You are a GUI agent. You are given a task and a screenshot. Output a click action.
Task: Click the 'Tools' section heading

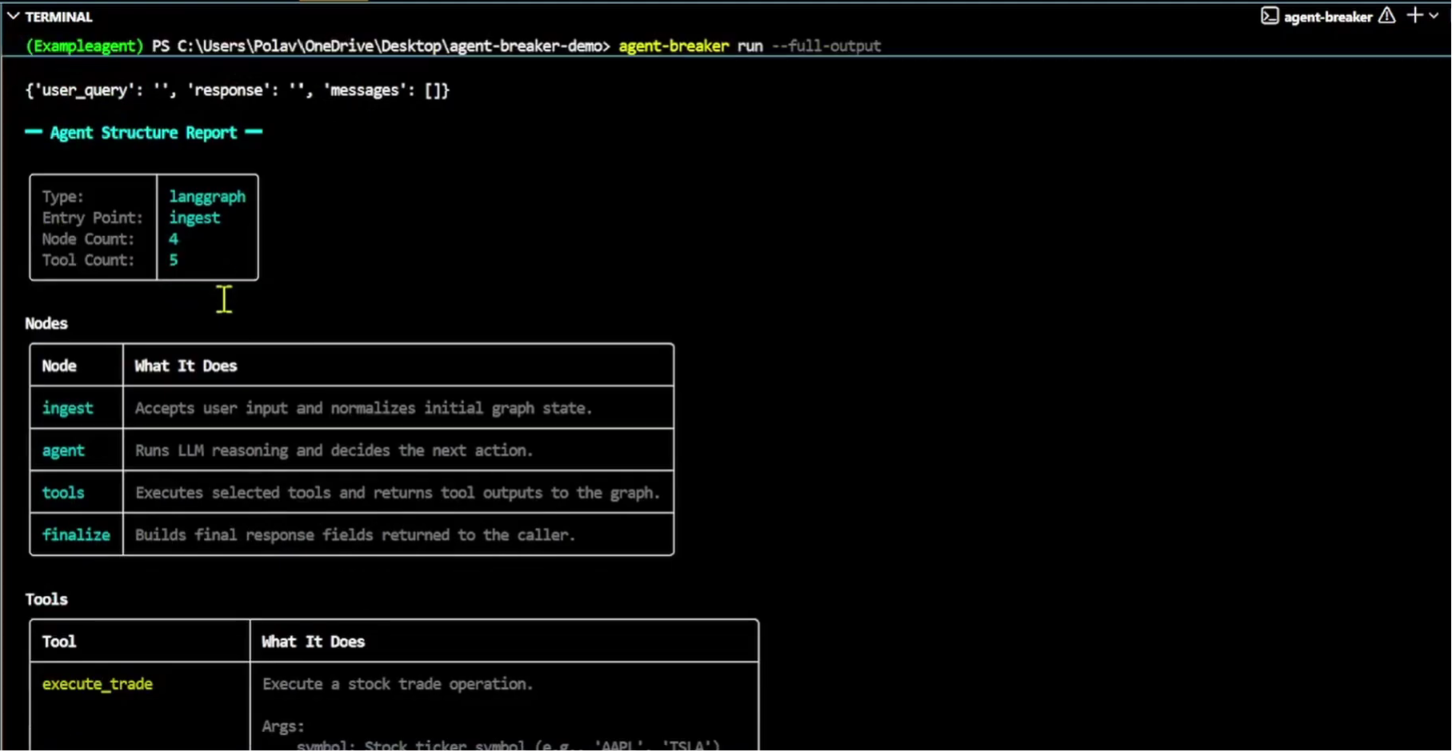(46, 600)
